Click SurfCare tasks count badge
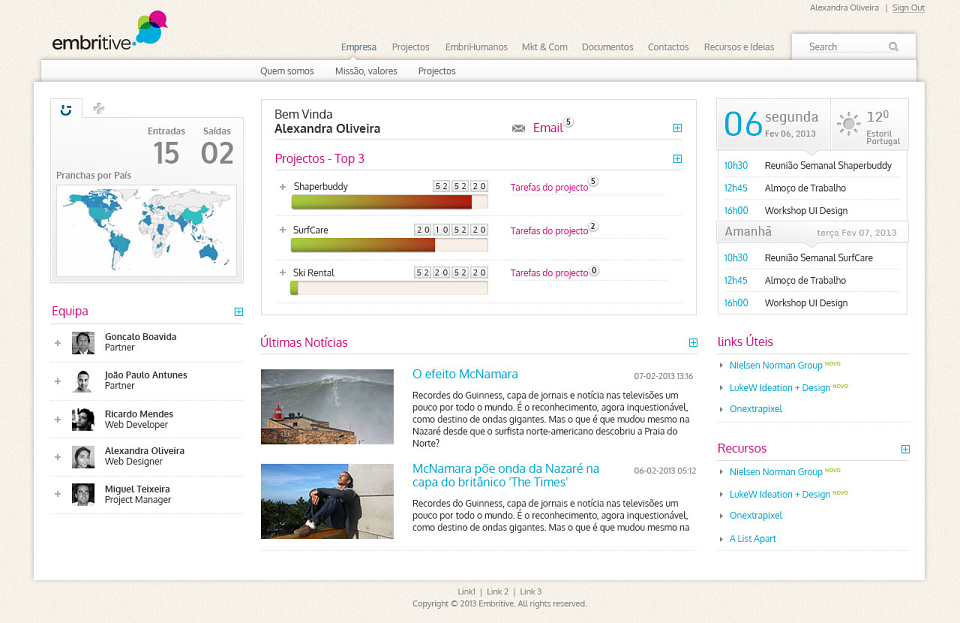Screen dimensions: 960x623 click(x=593, y=226)
